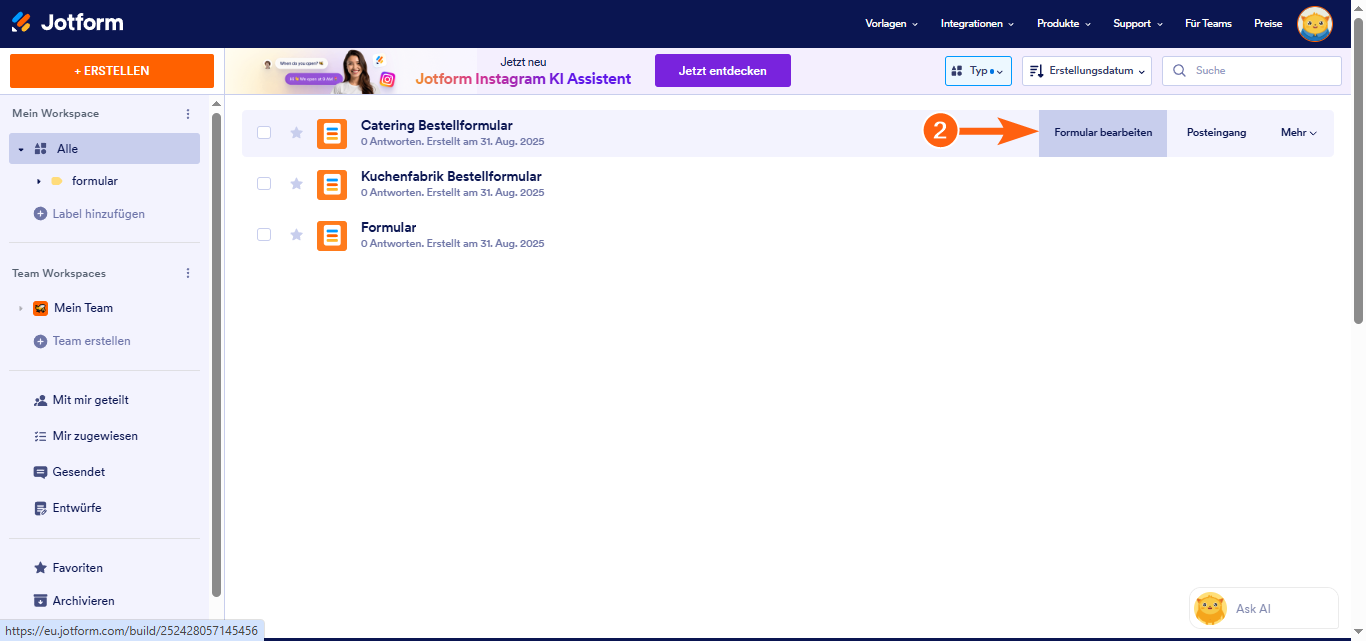Click the Jotform logo
This screenshot has height=641, width=1366.
pyautogui.click(x=67, y=22)
